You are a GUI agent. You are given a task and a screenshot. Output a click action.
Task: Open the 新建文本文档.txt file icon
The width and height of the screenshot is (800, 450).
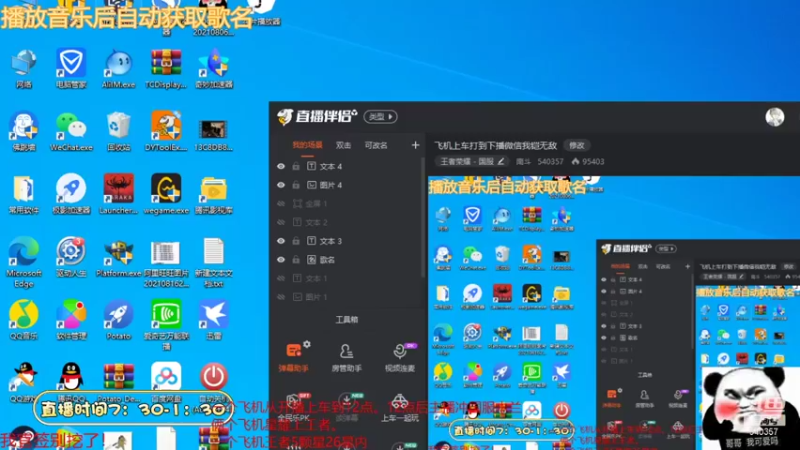point(213,262)
